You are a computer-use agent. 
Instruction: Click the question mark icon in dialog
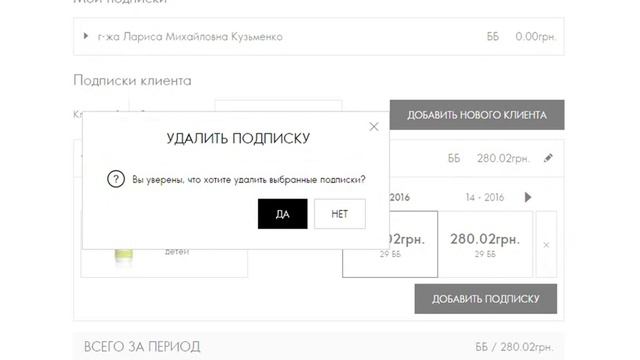(x=116, y=179)
